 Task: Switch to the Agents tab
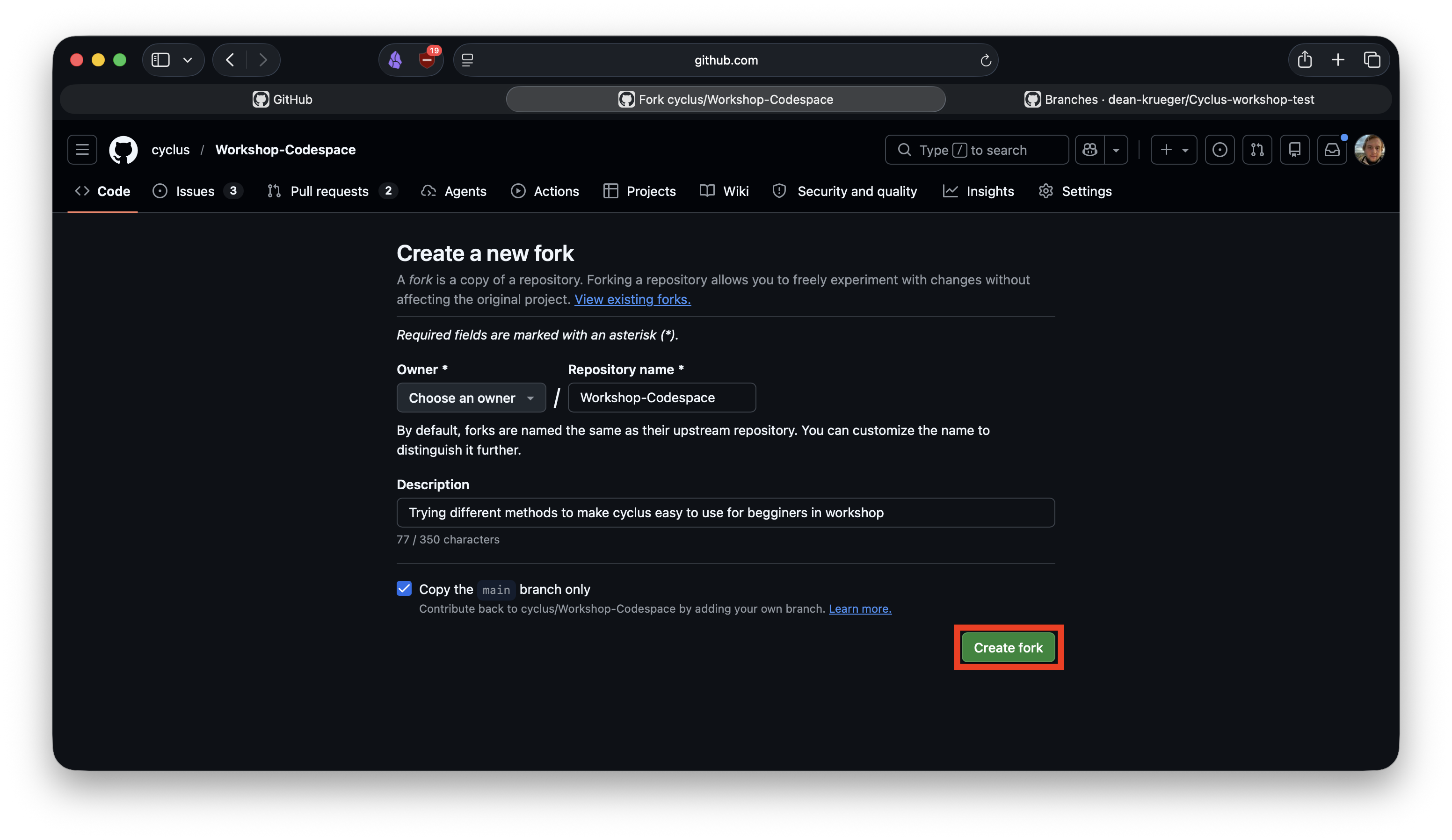454,191
